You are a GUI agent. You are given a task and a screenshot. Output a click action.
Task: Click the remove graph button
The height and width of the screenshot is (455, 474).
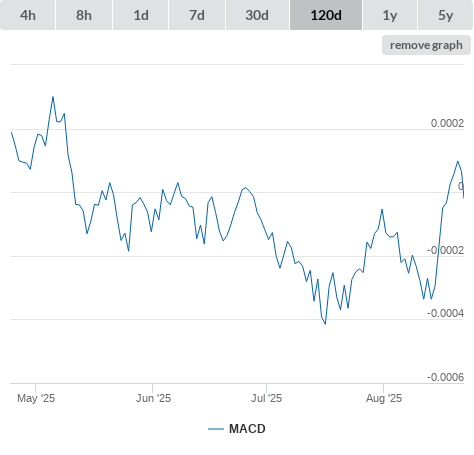[x=426, y=45]
